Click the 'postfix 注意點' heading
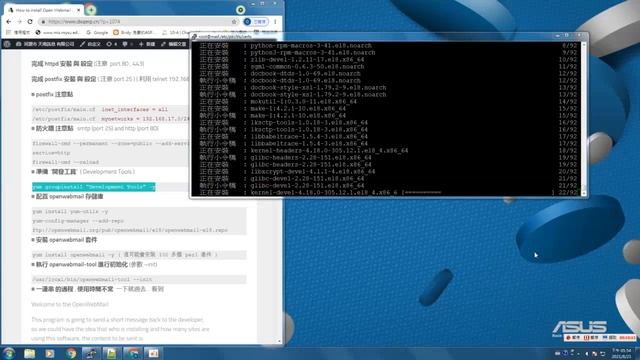The height and width of the screenshot is (360, 640). click(54, 94)
